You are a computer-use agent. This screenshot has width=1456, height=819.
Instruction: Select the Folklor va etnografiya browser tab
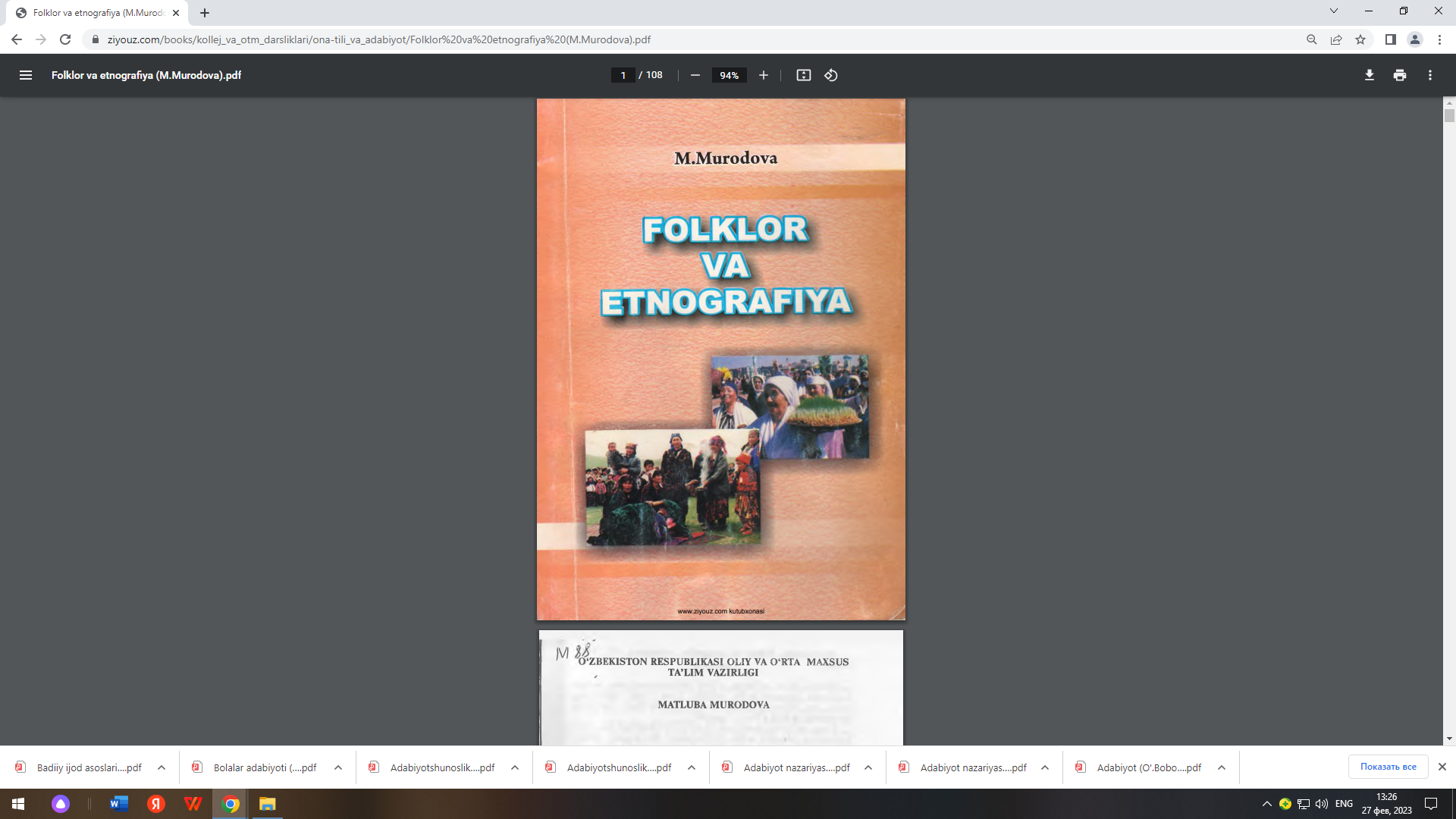(91, 12)
